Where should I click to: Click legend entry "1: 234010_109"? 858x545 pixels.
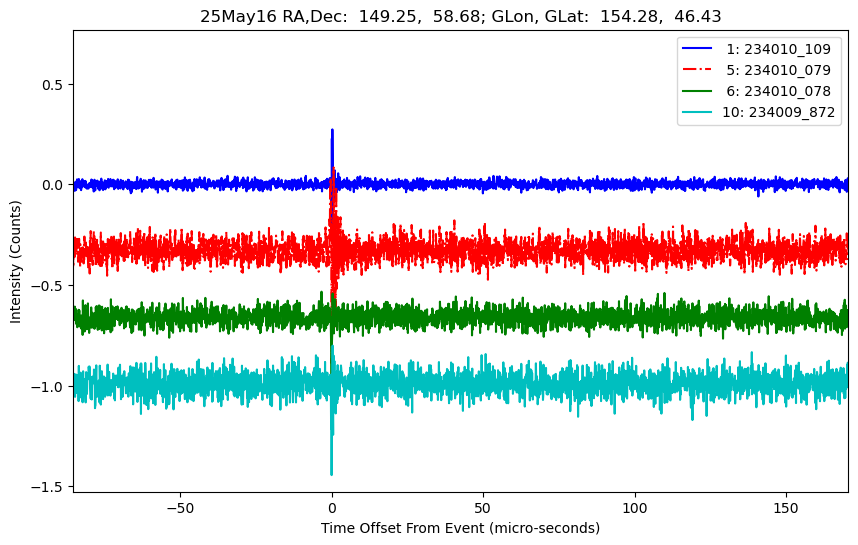[778, 49]
